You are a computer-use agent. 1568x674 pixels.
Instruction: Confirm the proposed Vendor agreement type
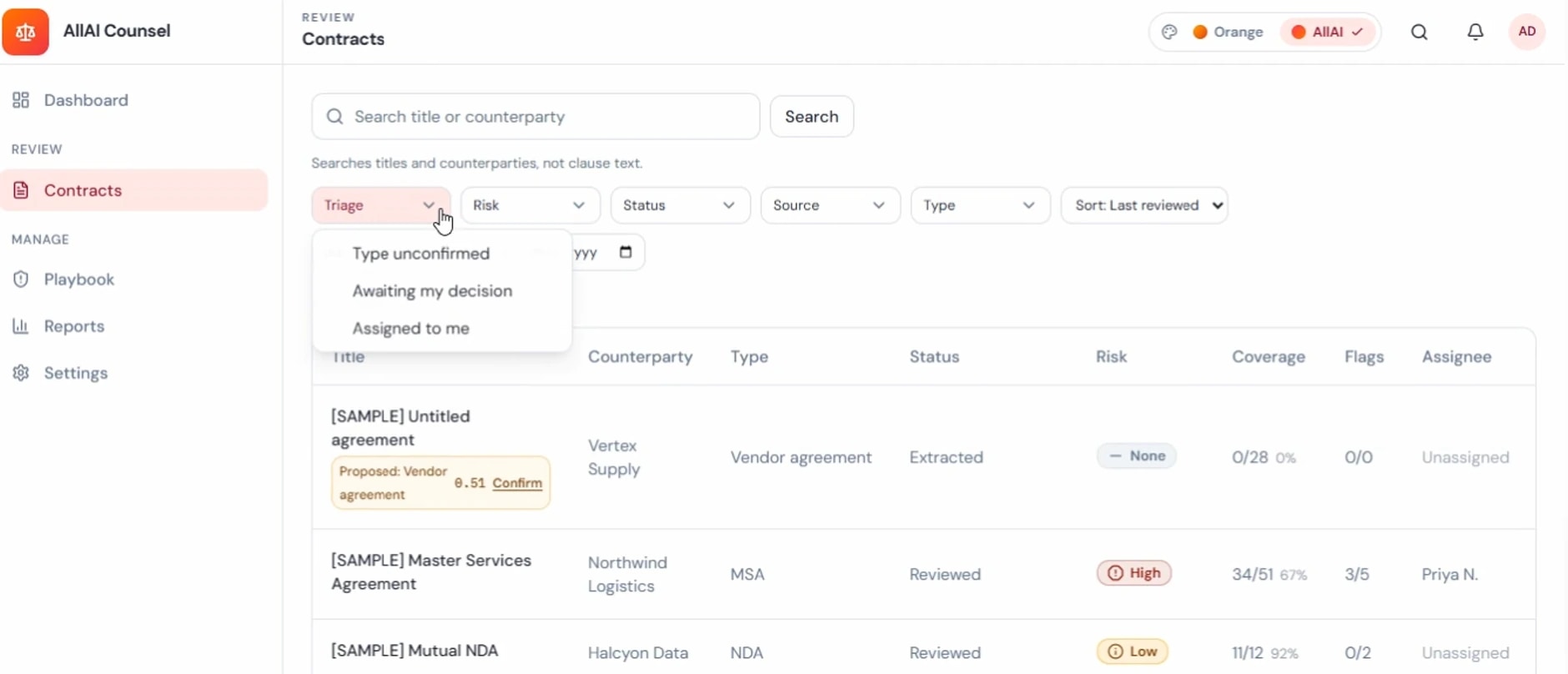(517, 483)
